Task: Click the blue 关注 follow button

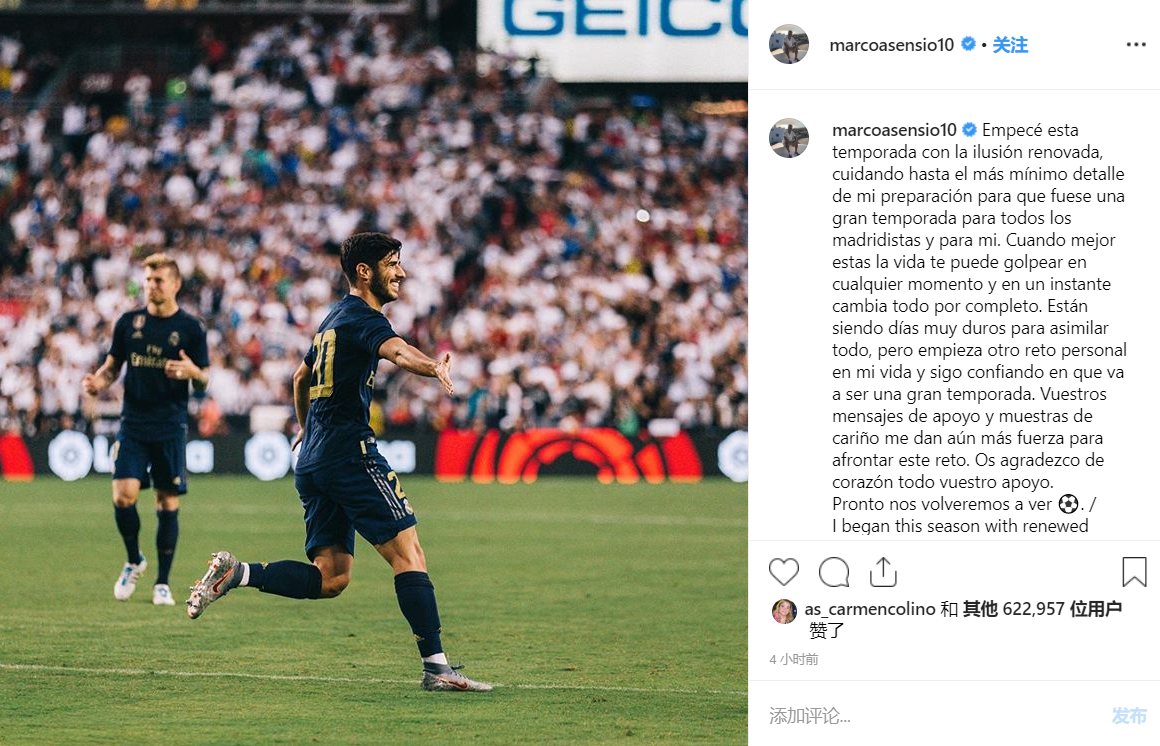Action: click(1010, 45)
